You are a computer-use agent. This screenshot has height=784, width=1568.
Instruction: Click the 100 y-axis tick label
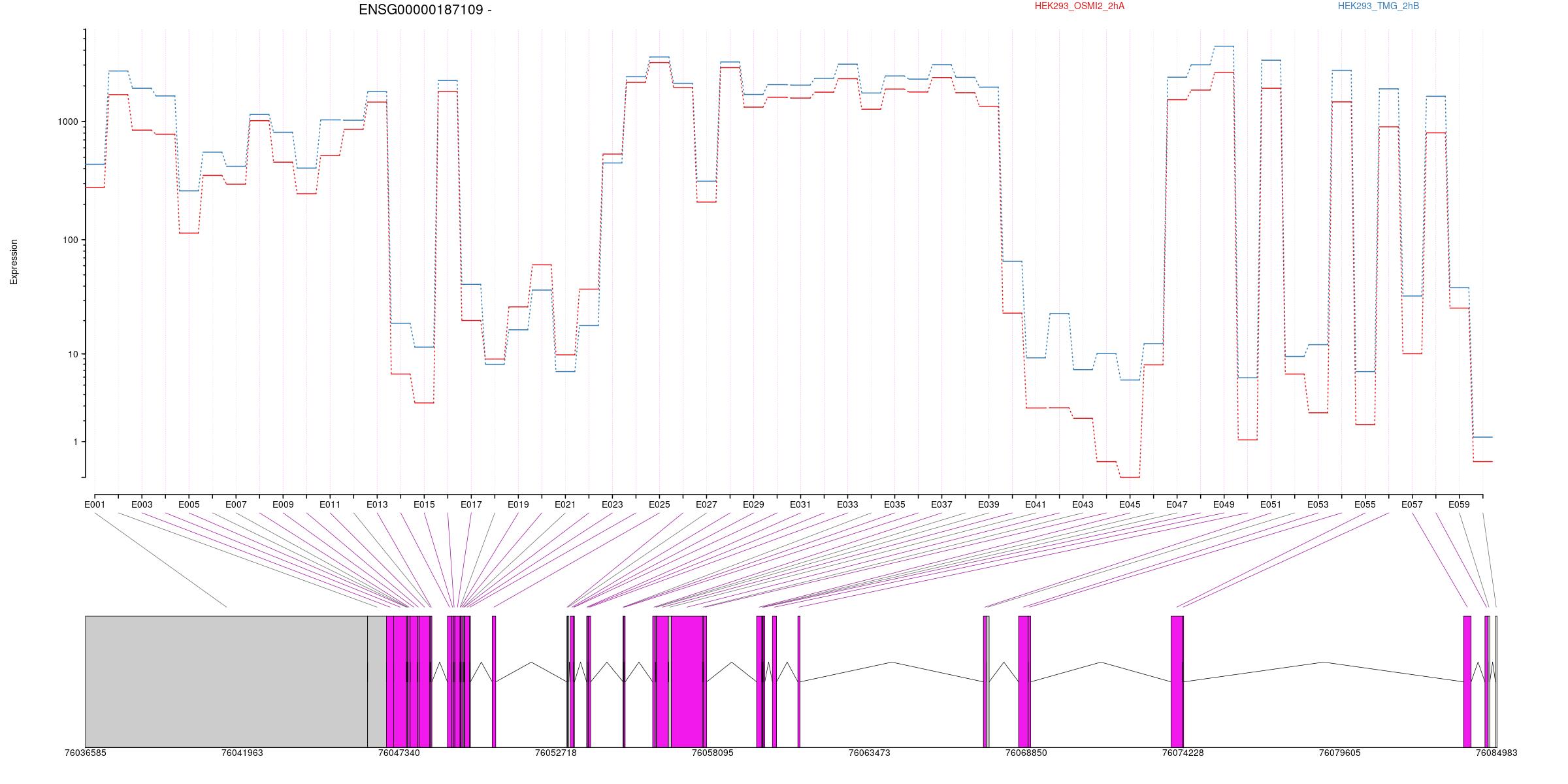point(71,240)
